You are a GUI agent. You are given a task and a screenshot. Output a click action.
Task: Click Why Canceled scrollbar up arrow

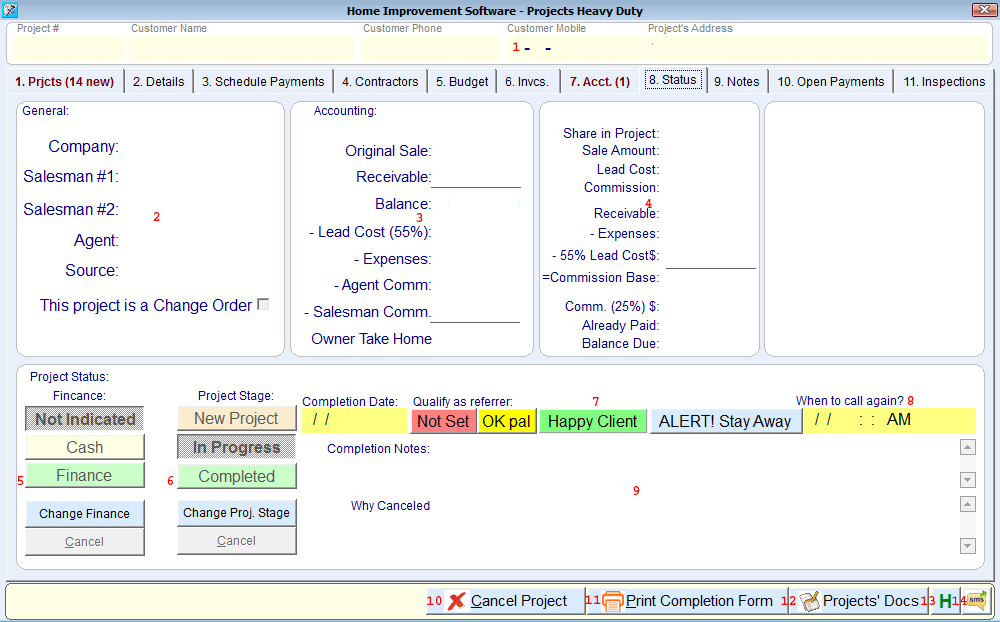pyautogui.click(x=967, y=504)
